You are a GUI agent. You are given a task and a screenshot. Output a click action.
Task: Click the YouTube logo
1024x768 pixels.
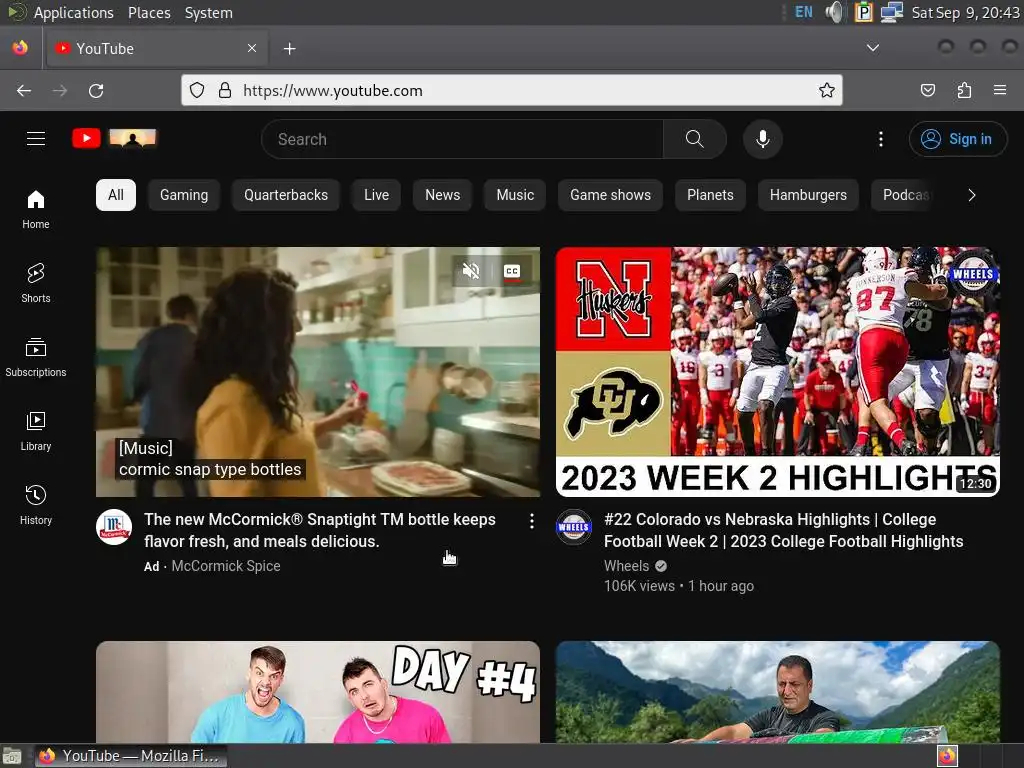tap(114, 138)
